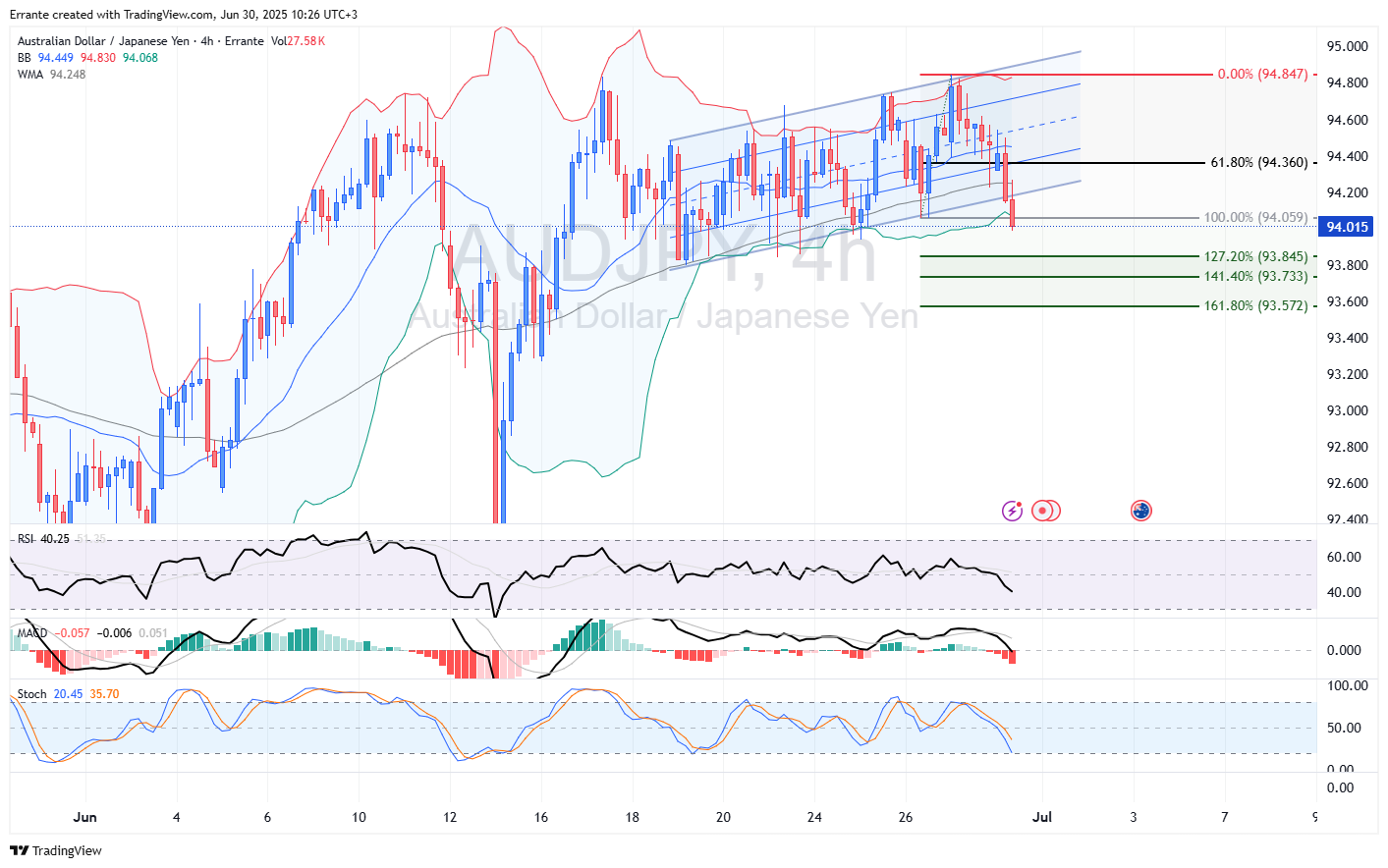Viewport: 1388px width, 868px height.
Task: Click the Jun label on the time axis
Action: (85, 817)
